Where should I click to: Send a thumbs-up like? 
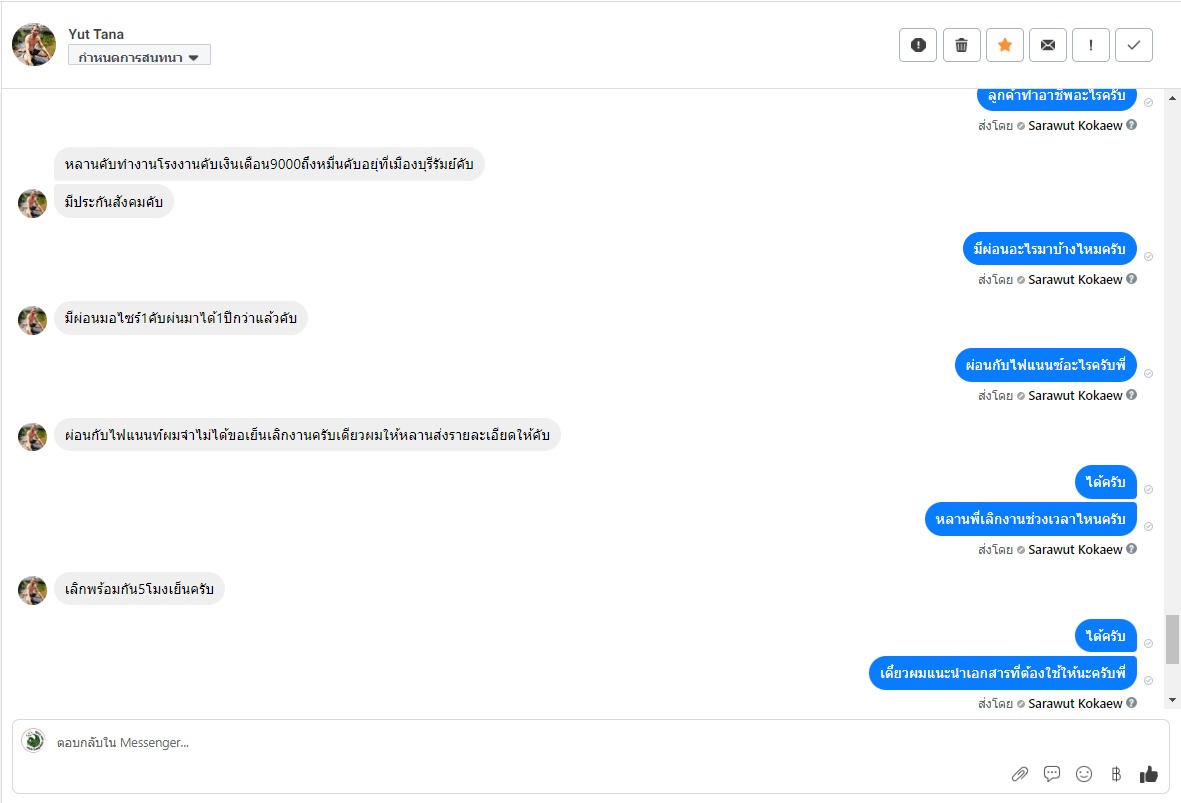pyautogui.click(x=1149, y=773)
